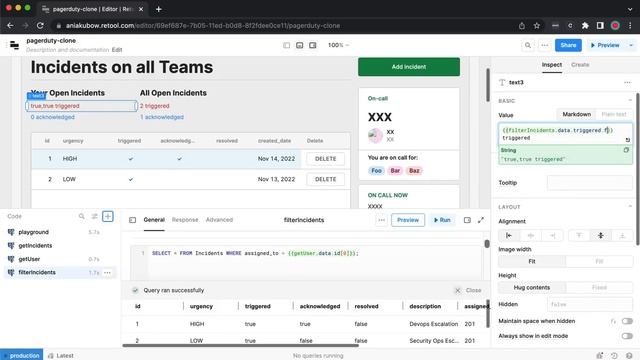This screenshot has width=640, height=360.
Task: Select Markdown value mode
Action: coord(576,114)
